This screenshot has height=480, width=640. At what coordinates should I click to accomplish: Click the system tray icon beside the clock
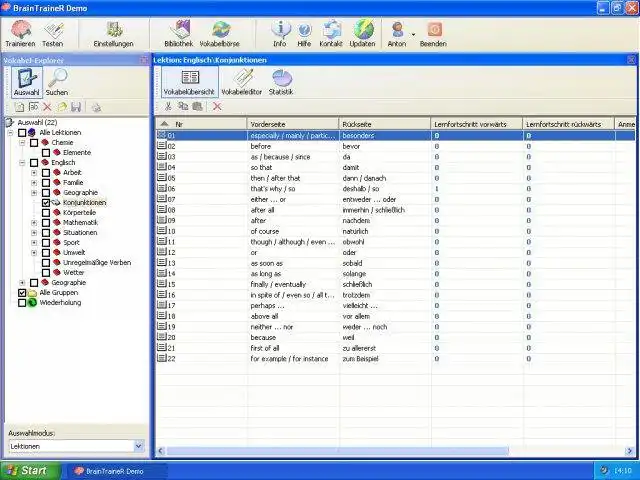(x=605, y=471)
